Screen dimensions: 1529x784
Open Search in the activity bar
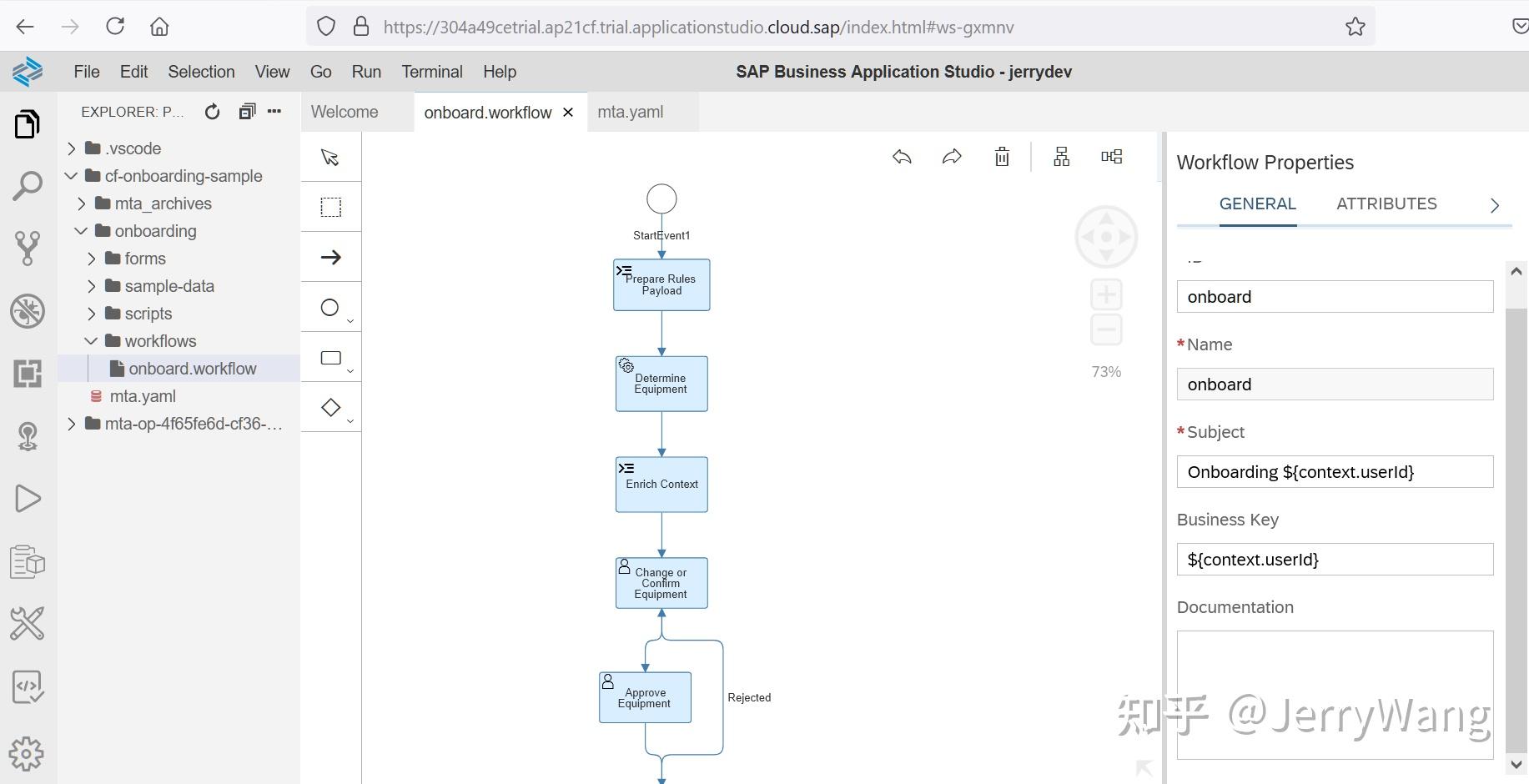tap(28, 186)
